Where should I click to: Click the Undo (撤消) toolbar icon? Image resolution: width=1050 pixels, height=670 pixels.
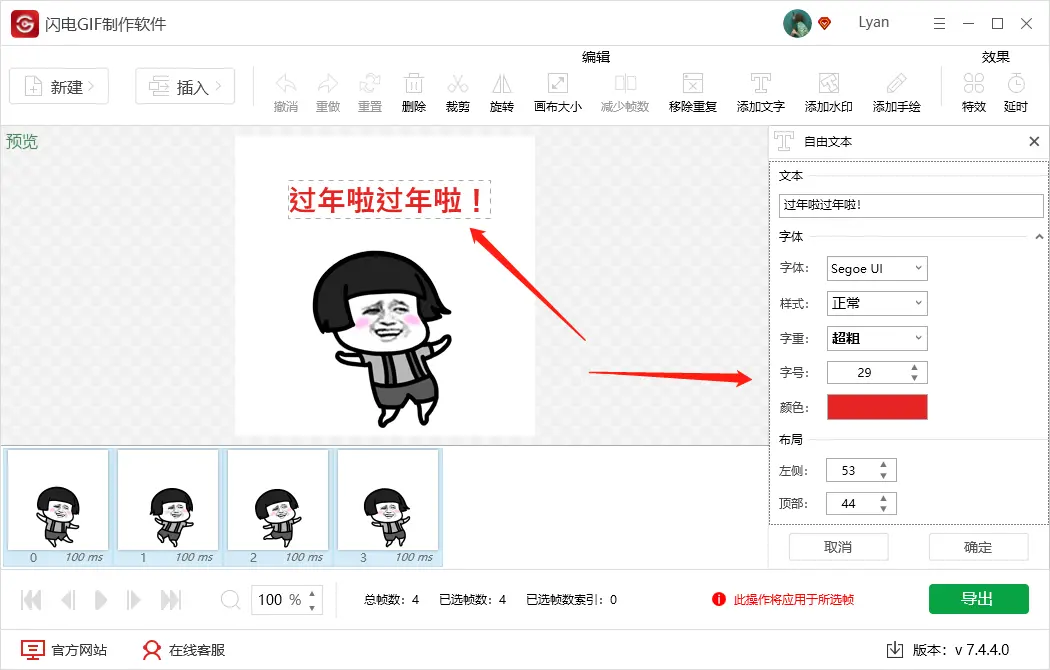pos(286,92)
